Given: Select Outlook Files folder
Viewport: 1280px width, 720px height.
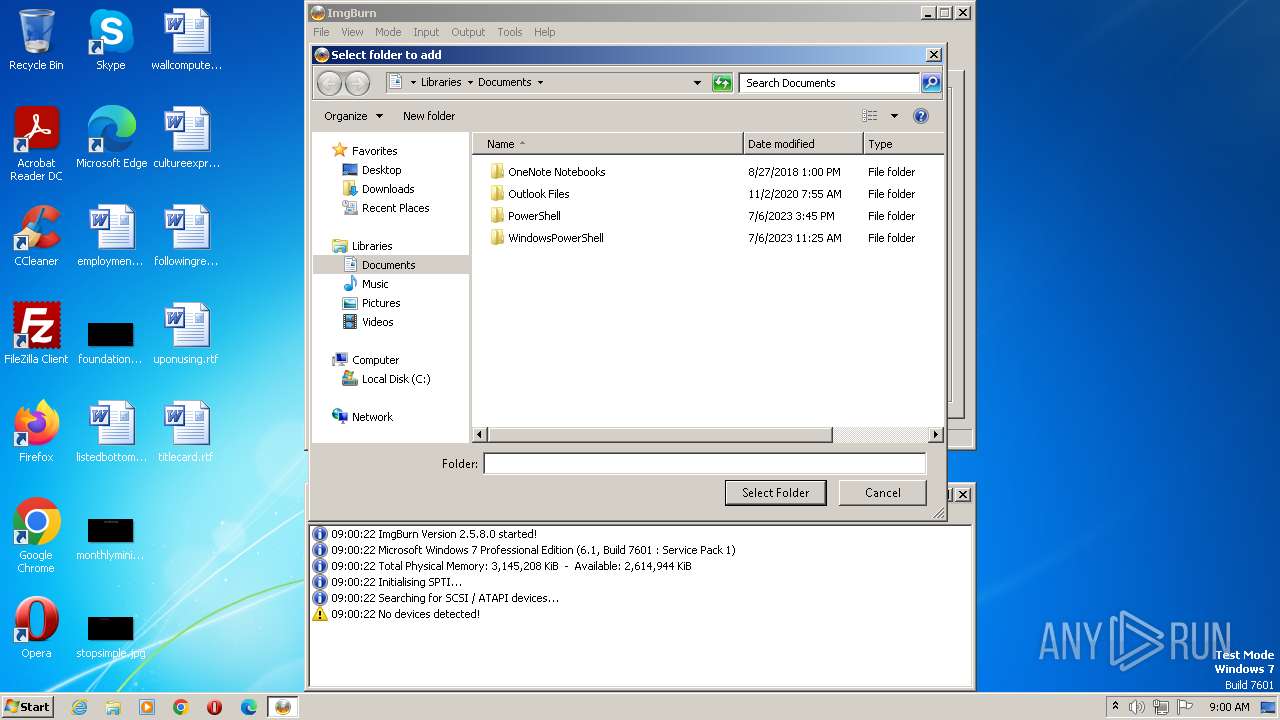Looking at the screenshot, I should point(530,194).
